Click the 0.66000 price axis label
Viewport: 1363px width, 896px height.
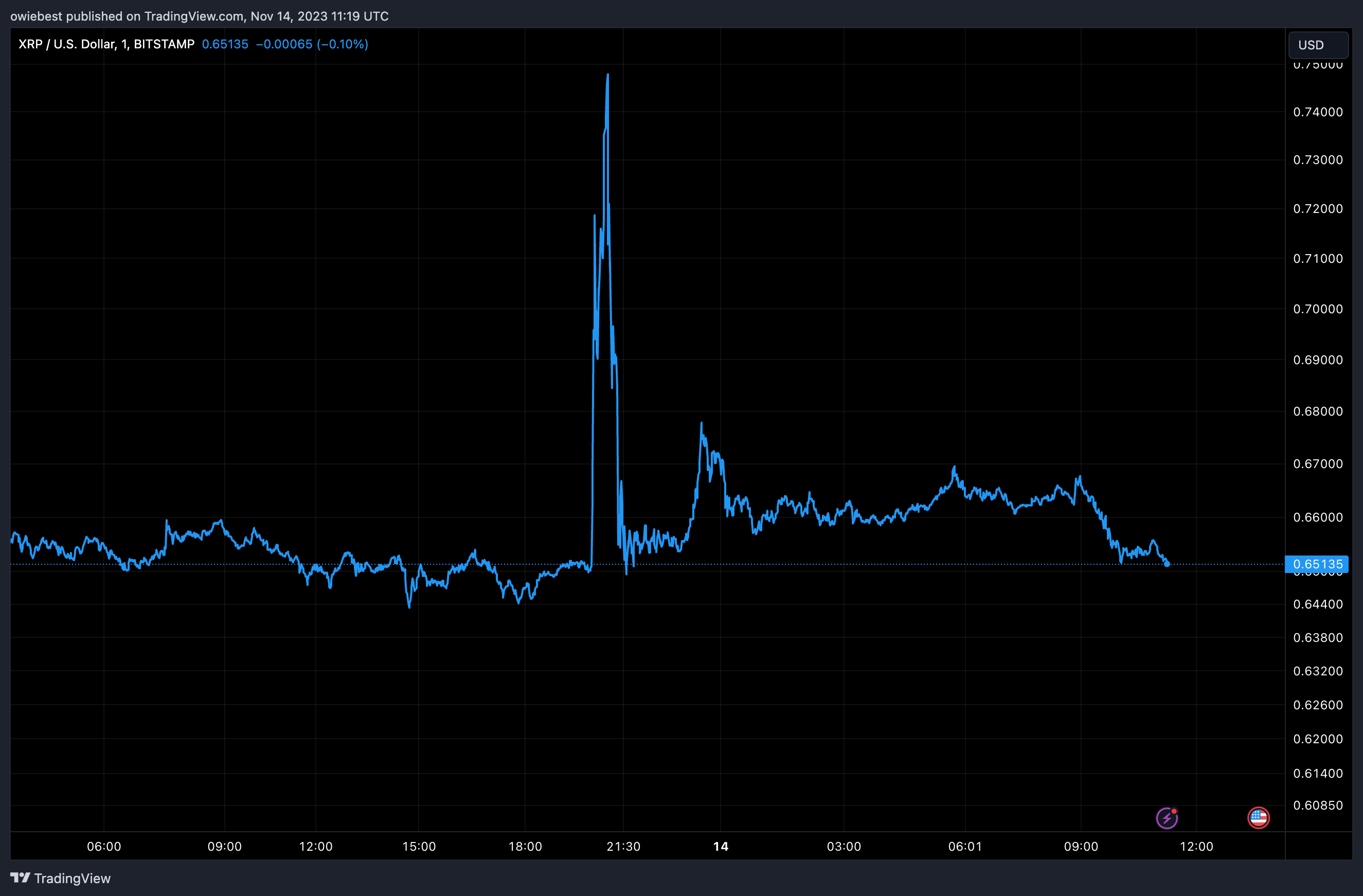[x=1318, y=517]
